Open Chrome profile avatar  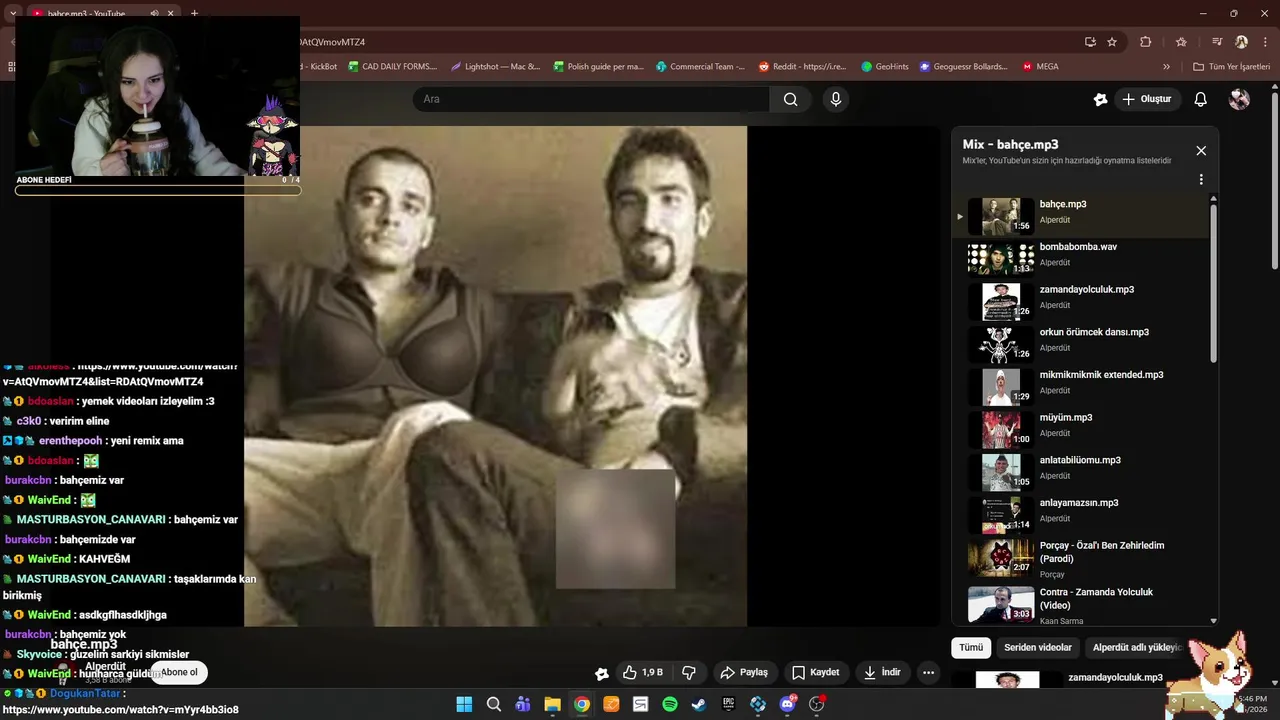click(x=1241, y=42)
